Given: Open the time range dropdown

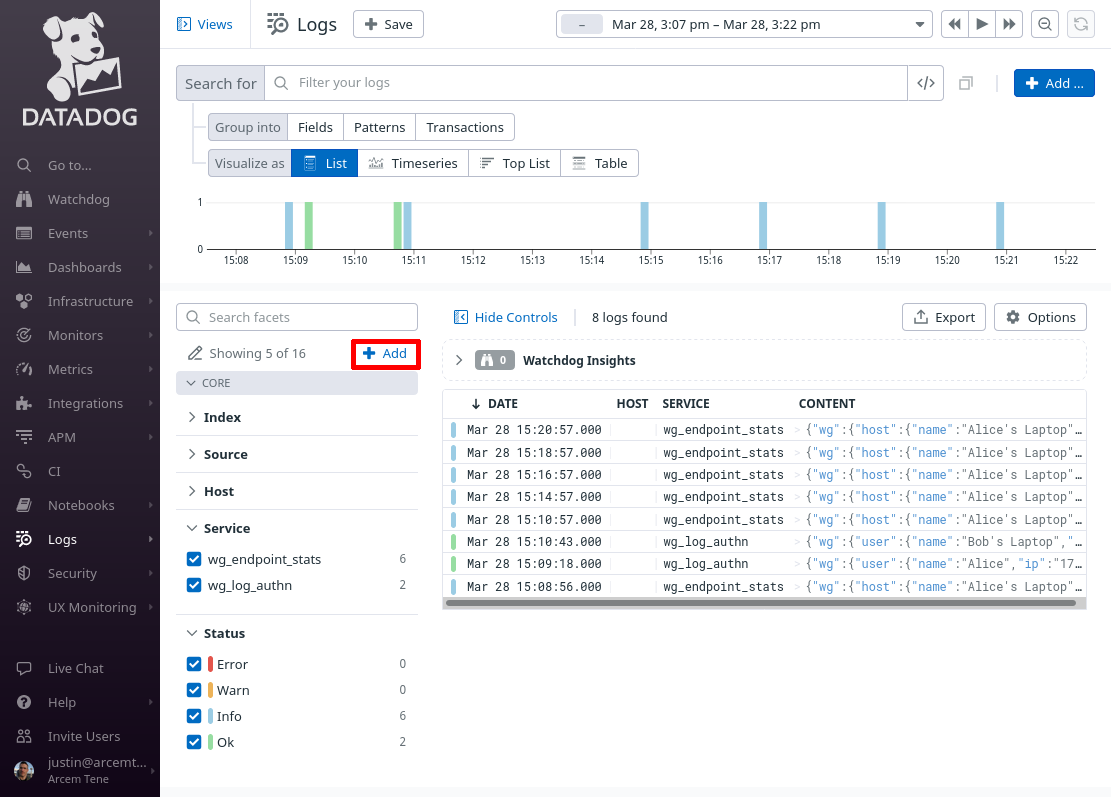Looking at the screenshot, I should click(x=744, y=24).
